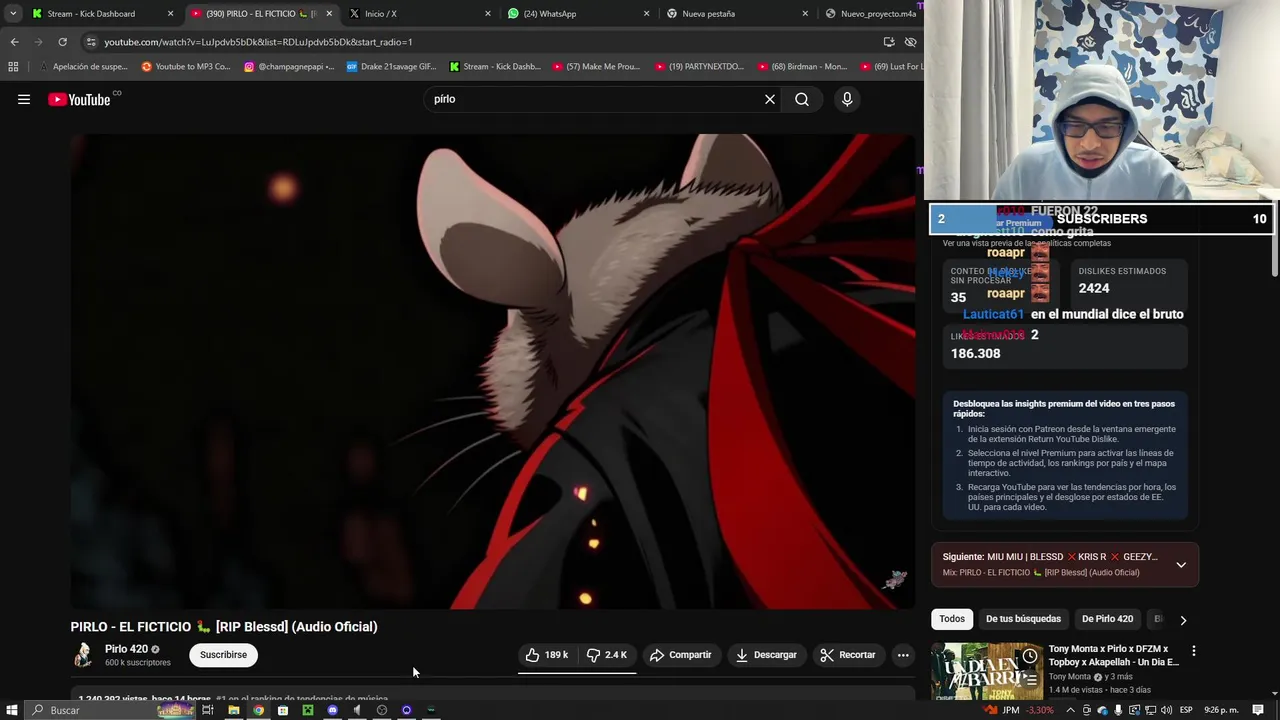1280x720 pixels.
Task: Open the 'Drake 21savage GIF' bookmark
Action: [392, 67]
